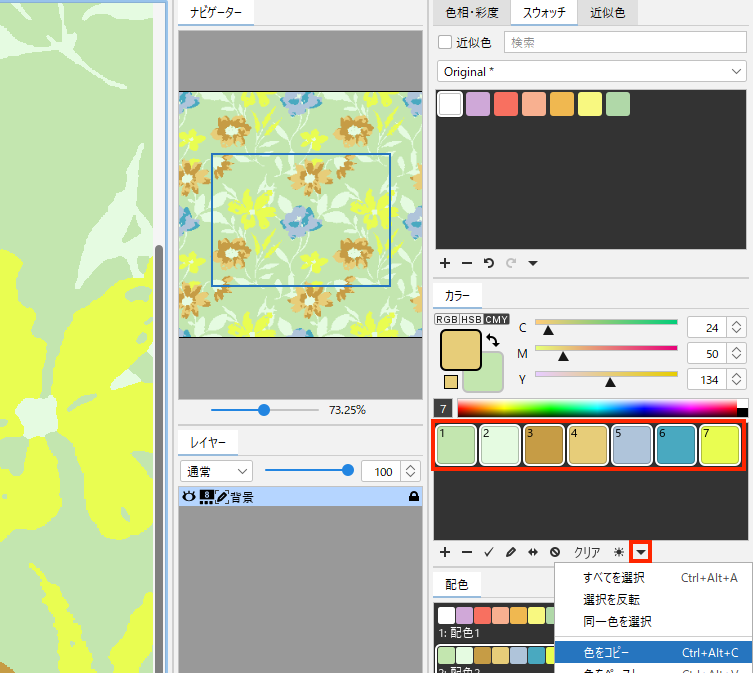The image size is (753, 673).
Task: Switch color mode to CMY
Action: (497, 319)
